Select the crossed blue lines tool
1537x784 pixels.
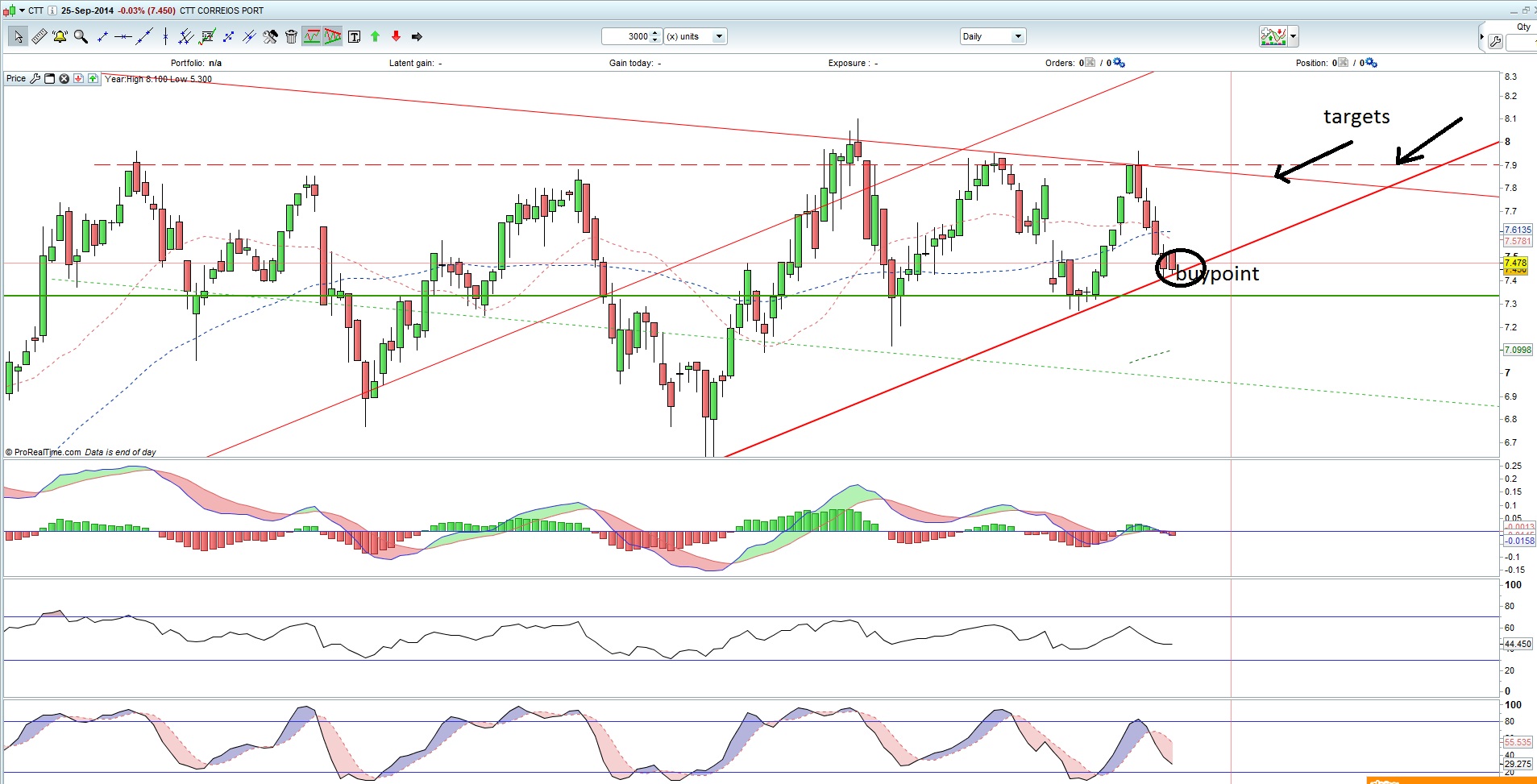[249, 36]
